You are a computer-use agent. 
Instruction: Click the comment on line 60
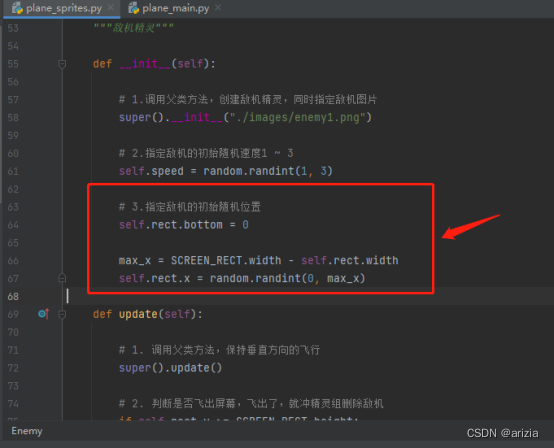click(x=206, y=153)
